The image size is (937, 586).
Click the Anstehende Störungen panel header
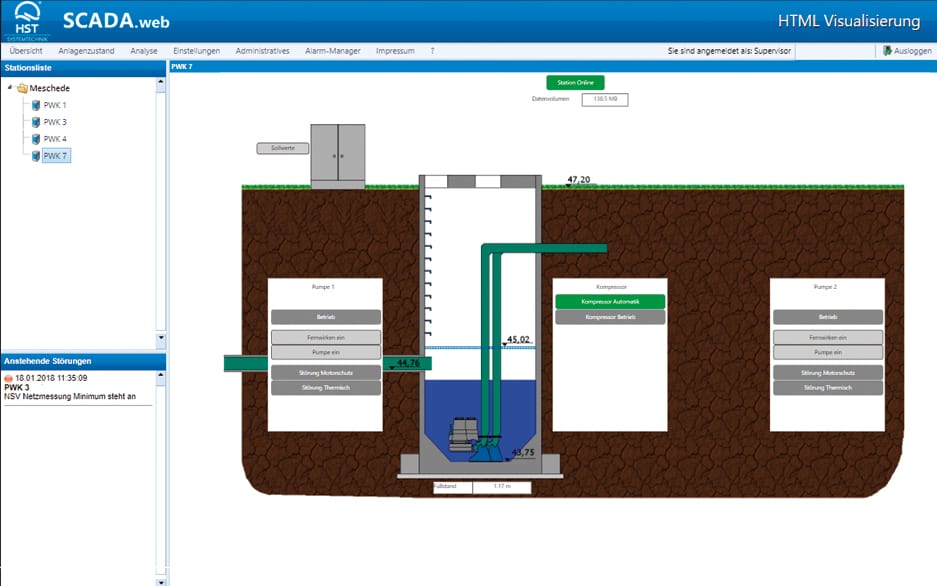tap(83, 361)
